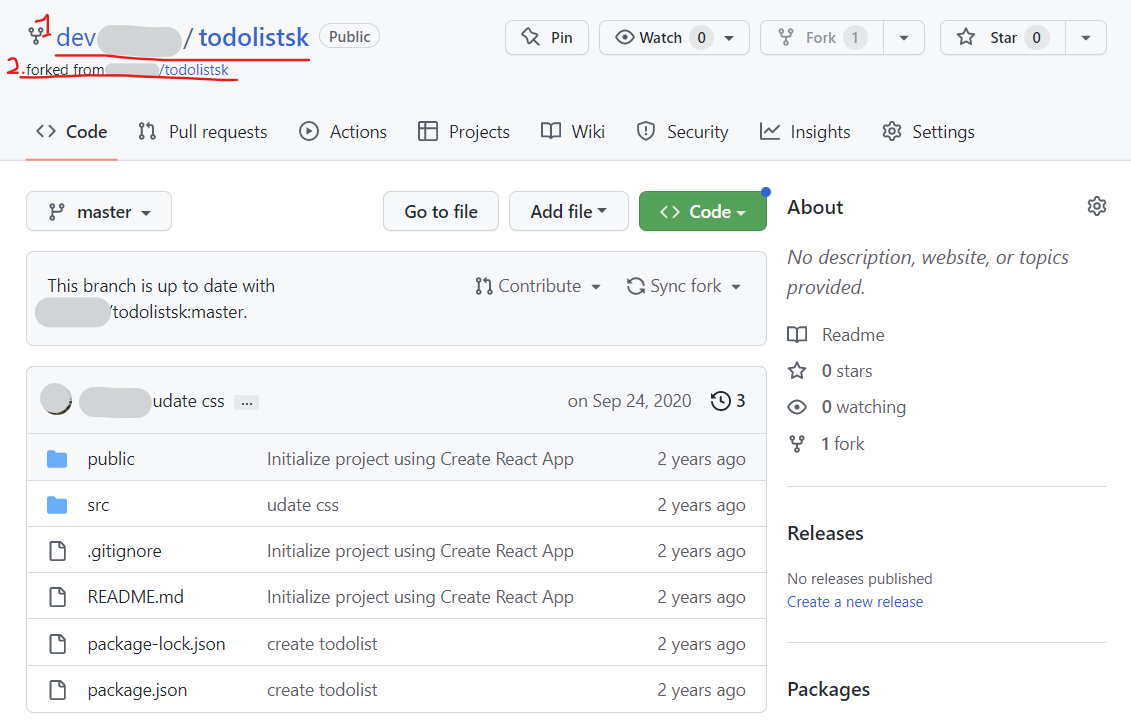Open the Star lists dropdown arrow
The image size is (1131, 726).
coord(1086,37)
